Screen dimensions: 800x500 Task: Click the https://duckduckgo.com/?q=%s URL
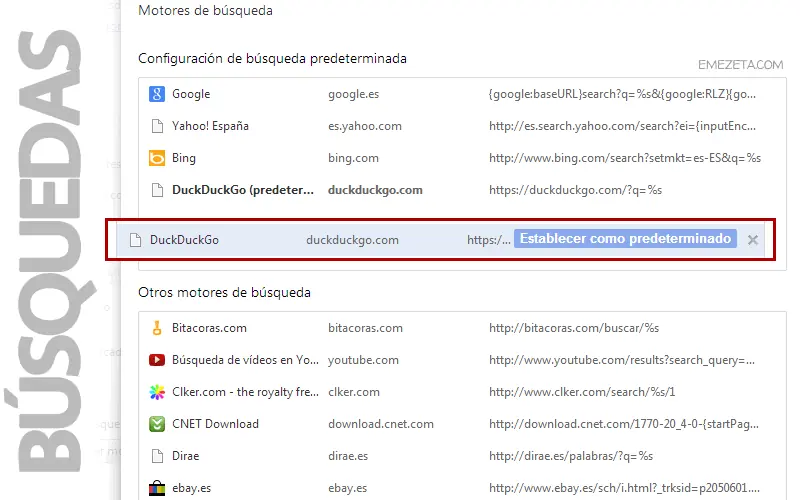(x=576, y=190)
